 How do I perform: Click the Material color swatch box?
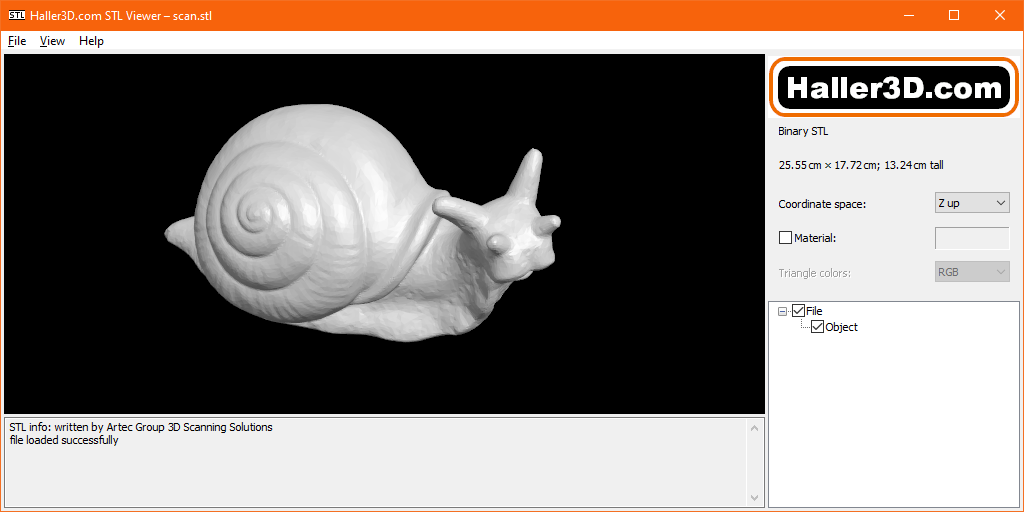pyautogui.click(x=972, y=238)
